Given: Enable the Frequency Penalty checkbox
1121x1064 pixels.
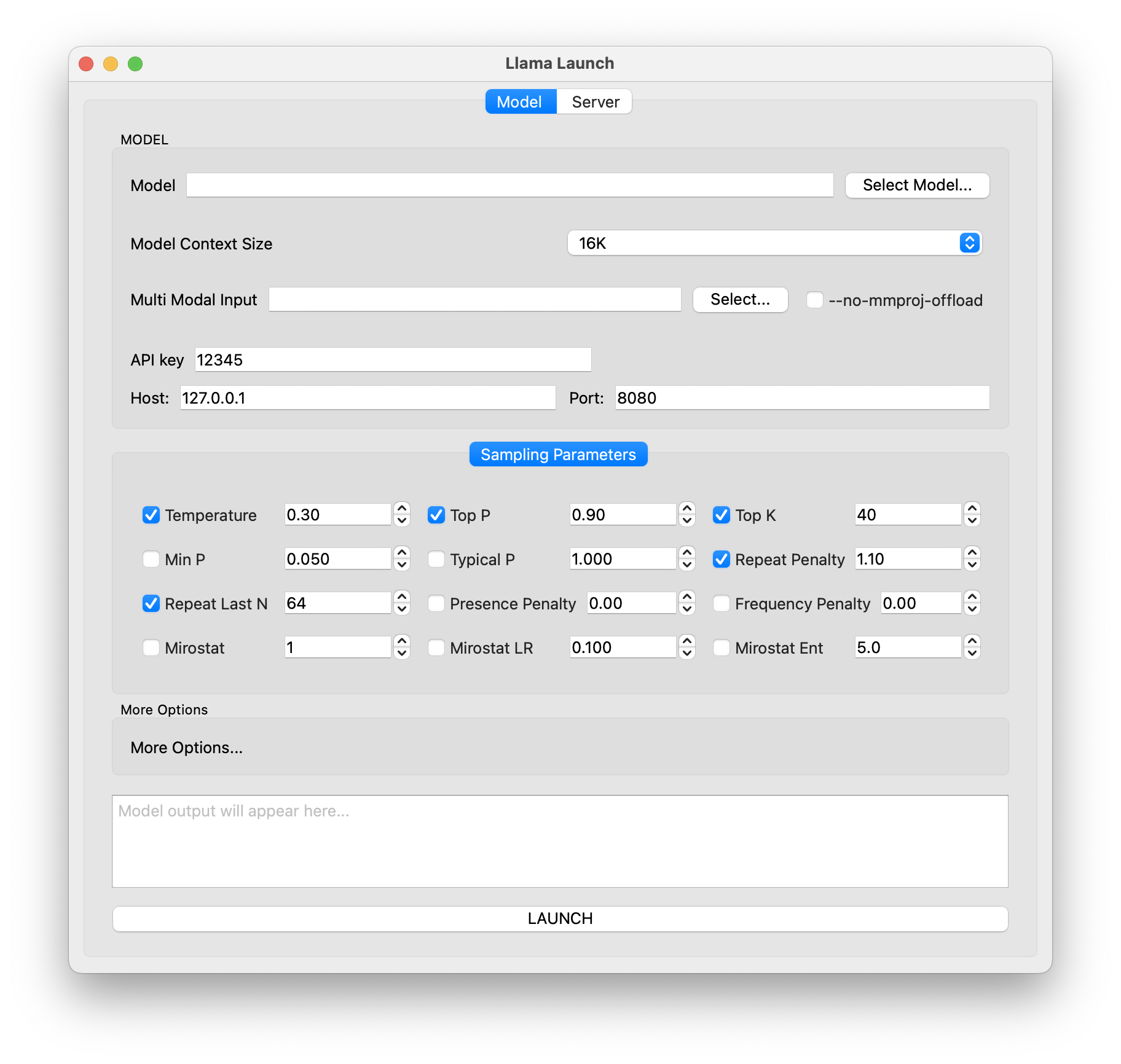Looking at the screenshot, I should tap(722, 603).
